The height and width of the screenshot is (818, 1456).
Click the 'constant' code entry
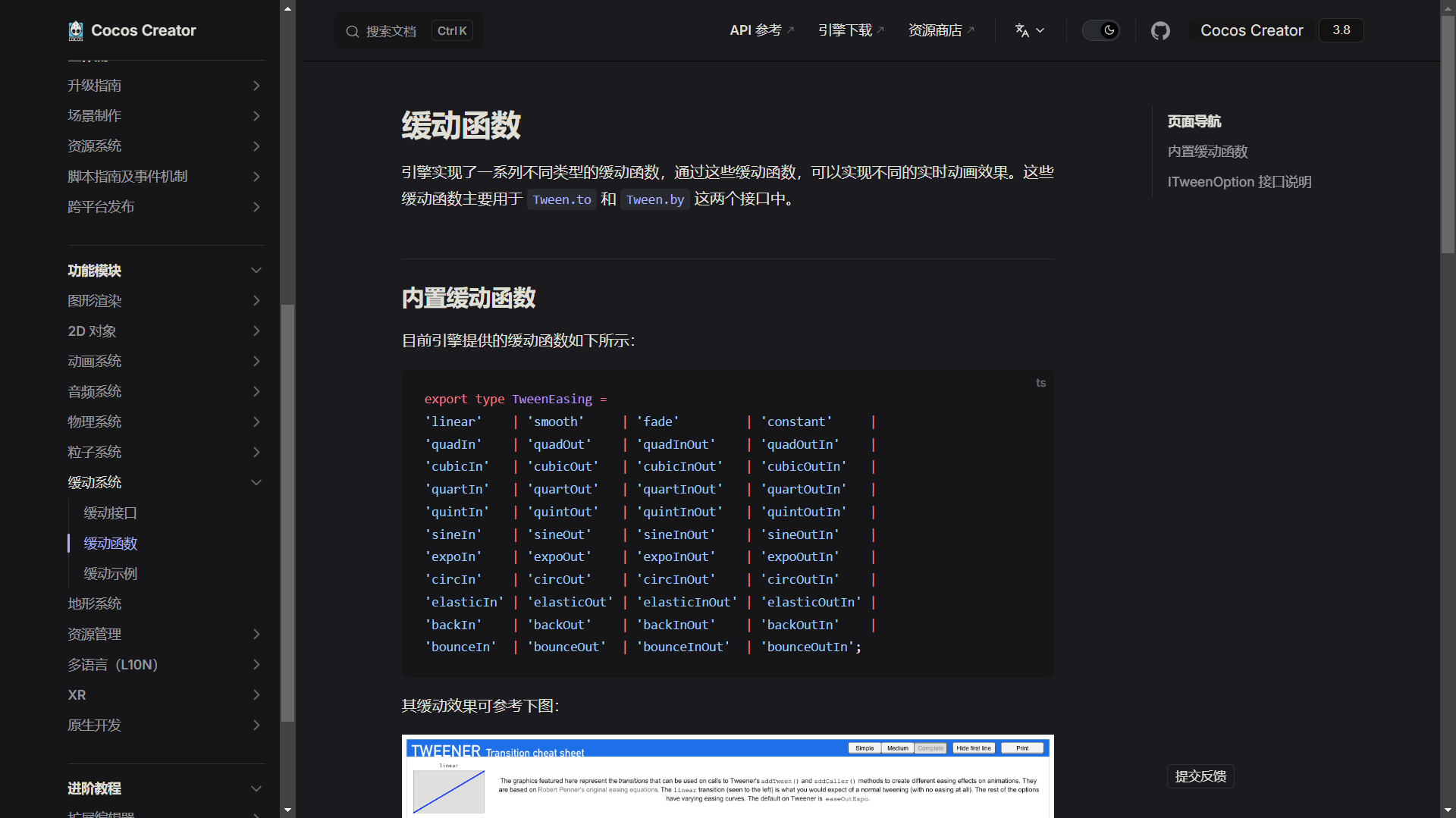[796, 422]
